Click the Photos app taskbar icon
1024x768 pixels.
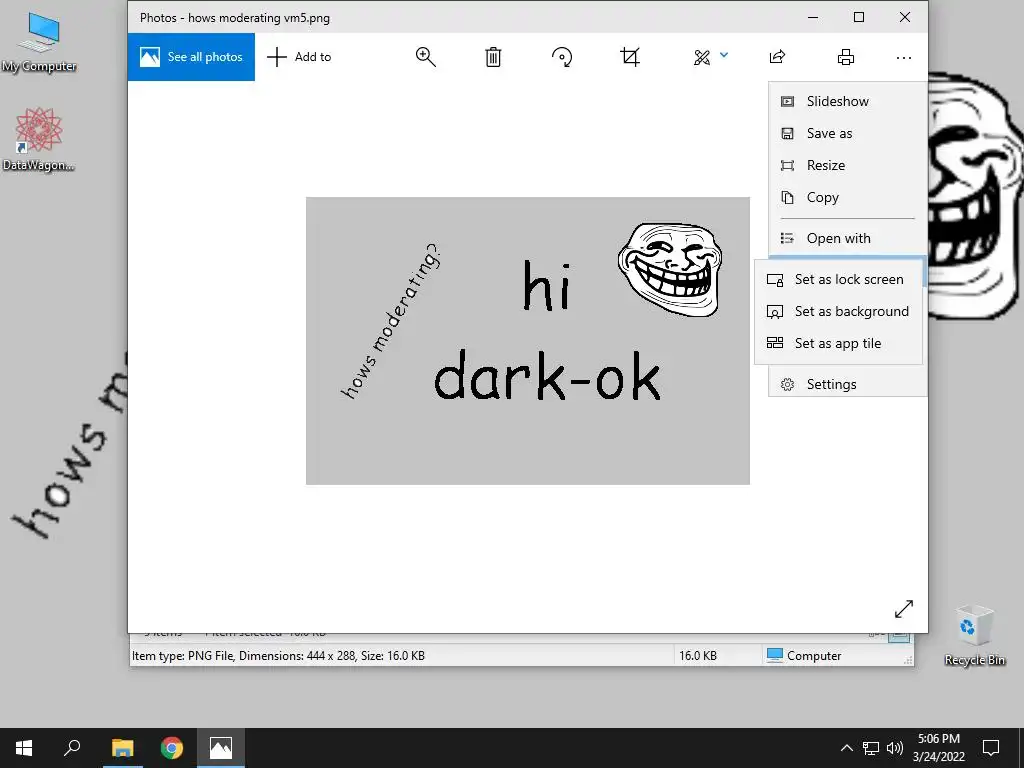tap(221, 748)
